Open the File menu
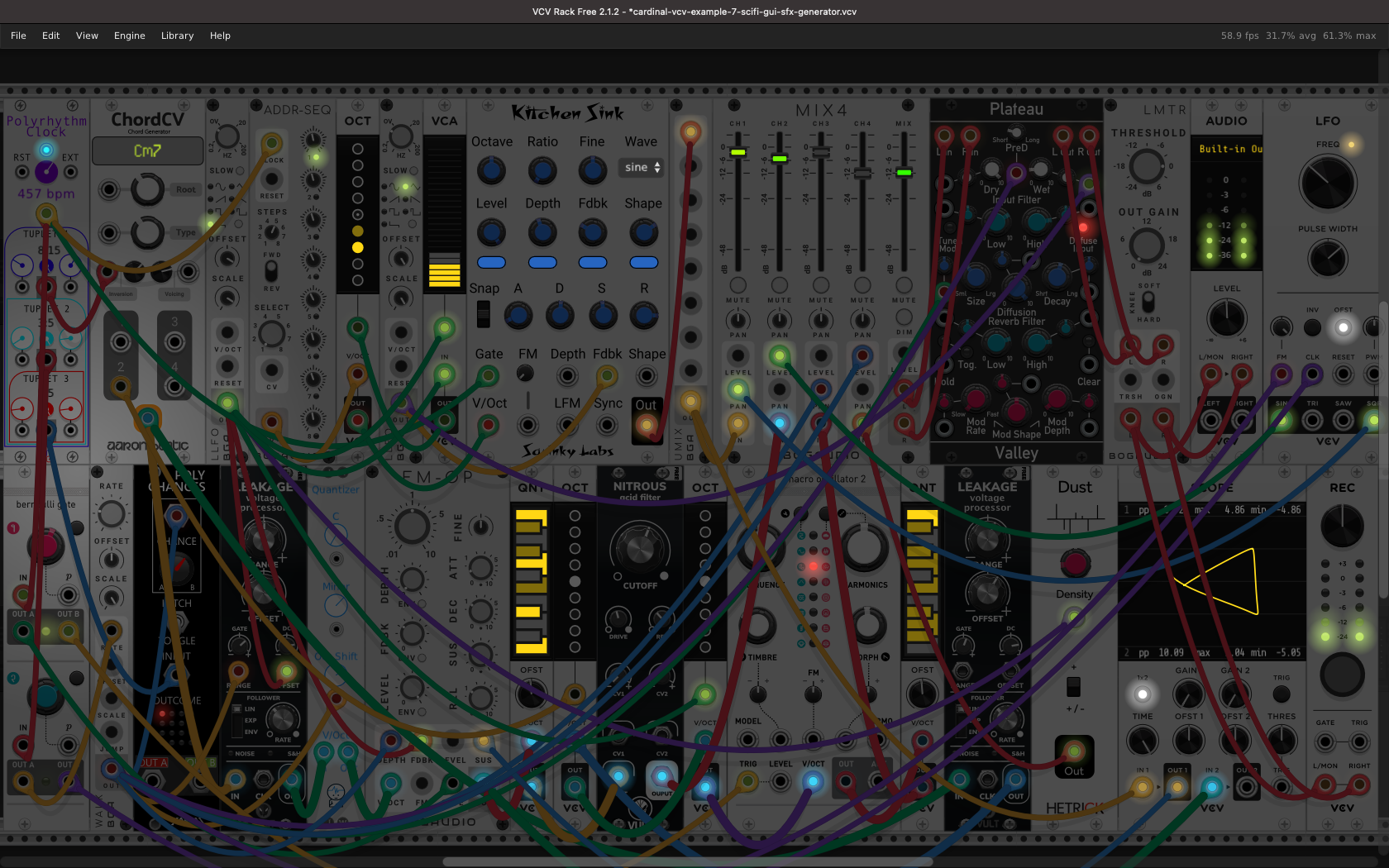The width and height of the screenshot is (1389, 868). 18,36
